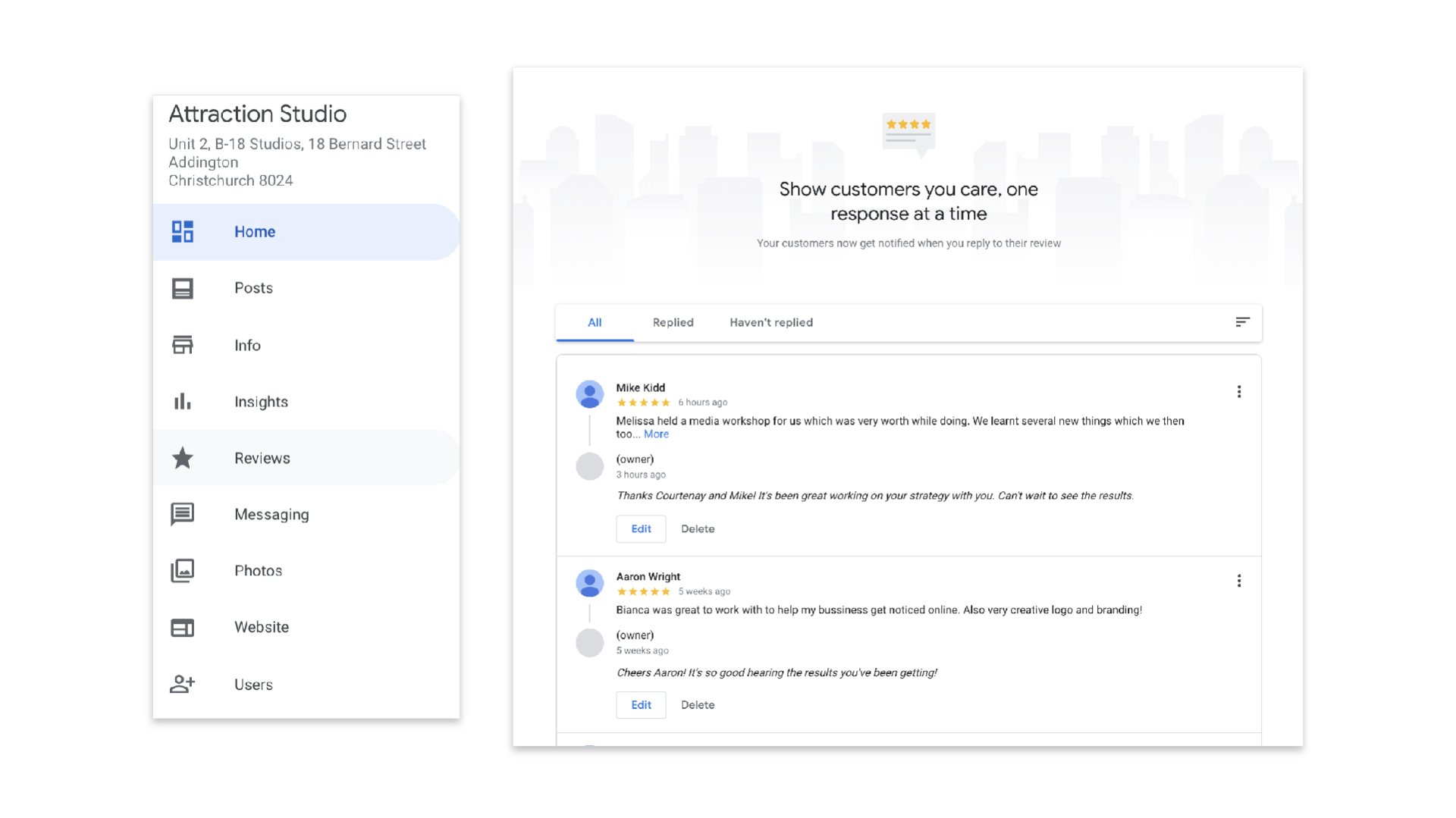Switch to the Replied tab
This screenshot has height=818, width=1456.
point(673,323)
